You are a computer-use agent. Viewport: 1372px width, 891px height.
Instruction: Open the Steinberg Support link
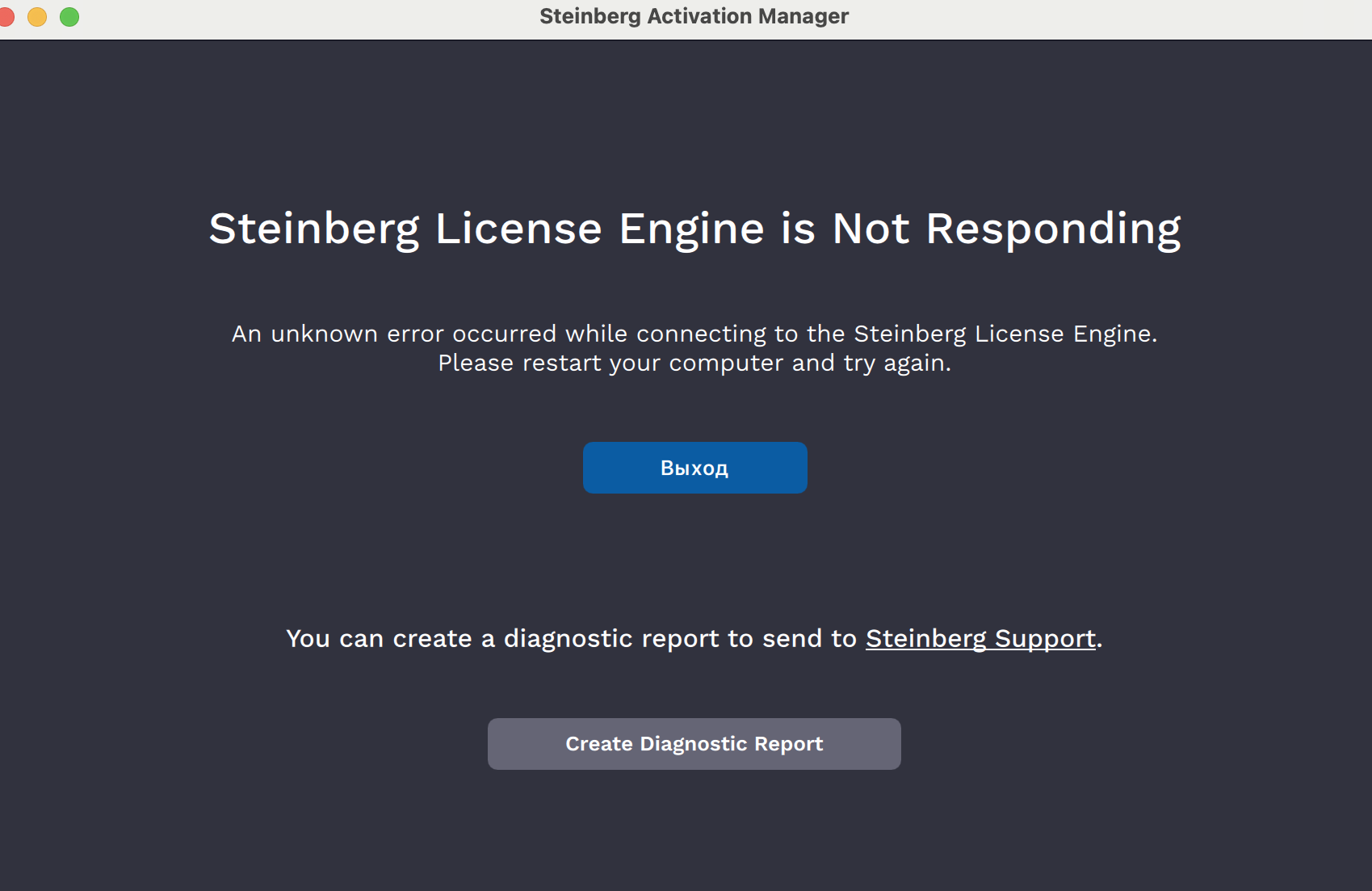[x=980, y=638]
